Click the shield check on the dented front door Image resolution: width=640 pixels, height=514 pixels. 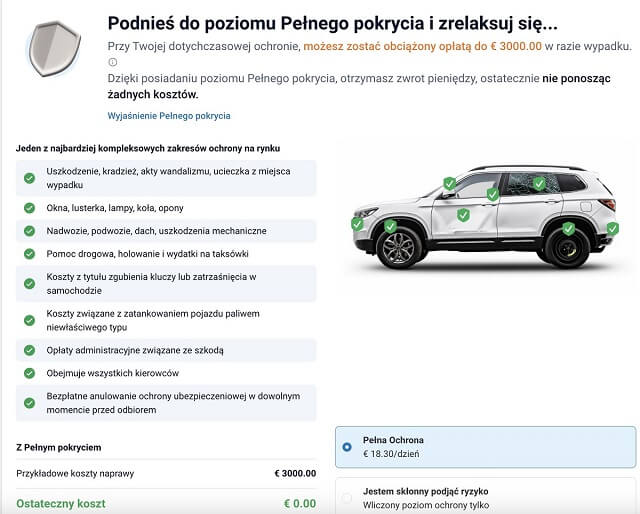[463, 215]
